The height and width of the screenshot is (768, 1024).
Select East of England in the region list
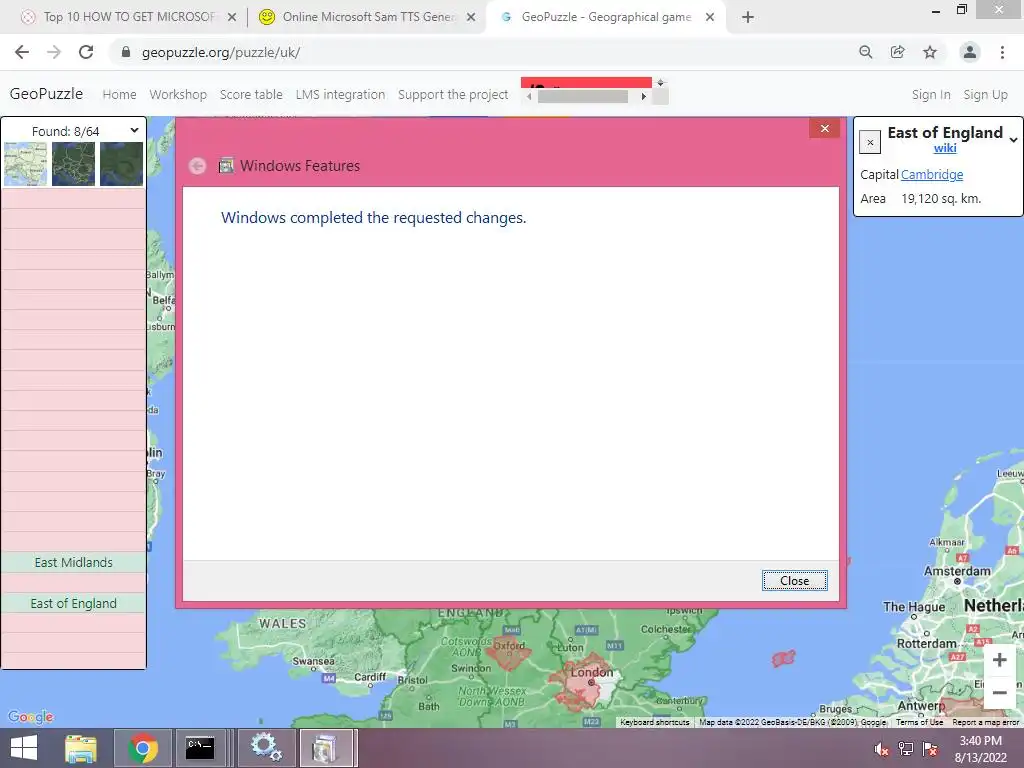[x=73, y=603]
